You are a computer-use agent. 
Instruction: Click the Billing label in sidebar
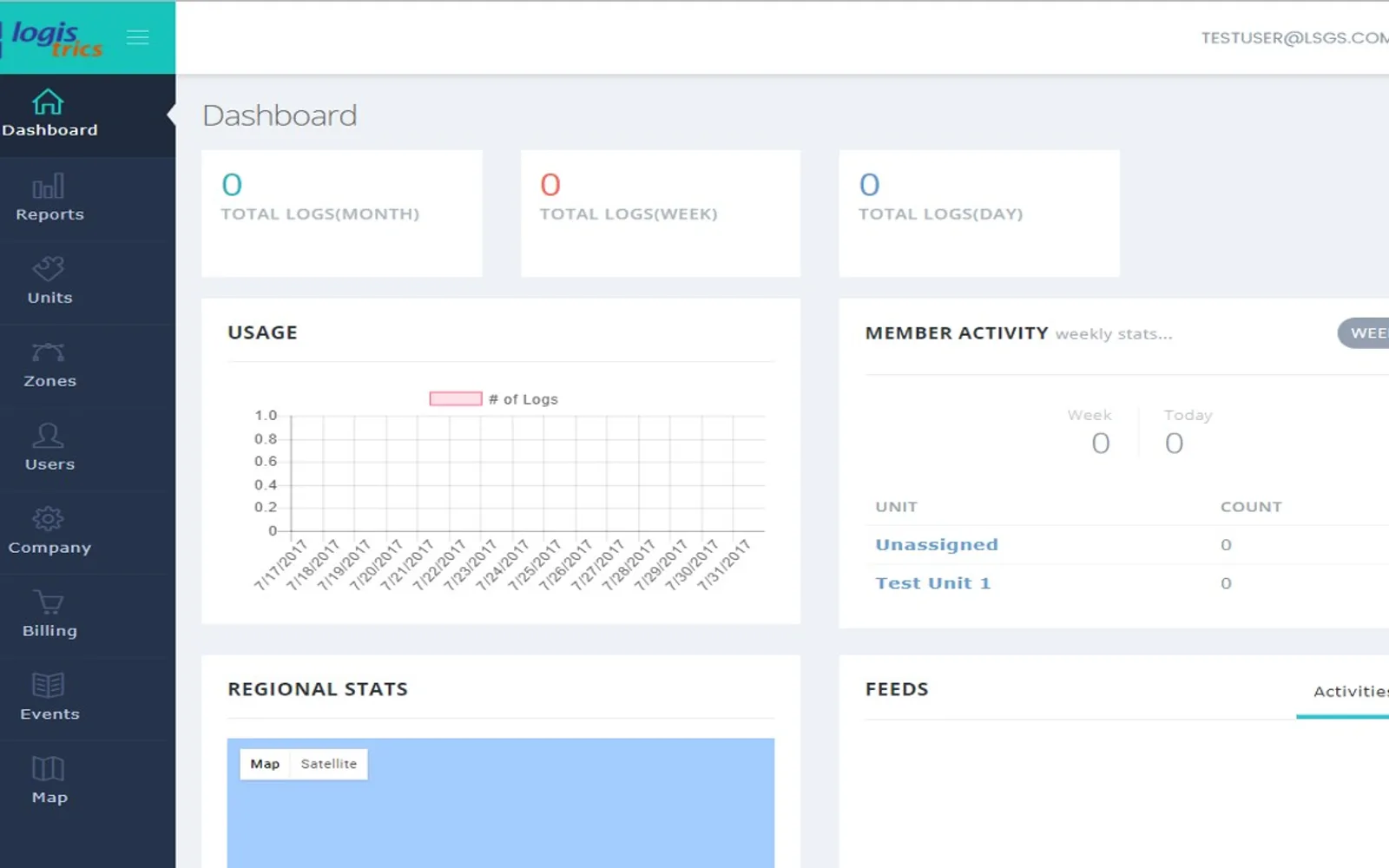[49, 631]
